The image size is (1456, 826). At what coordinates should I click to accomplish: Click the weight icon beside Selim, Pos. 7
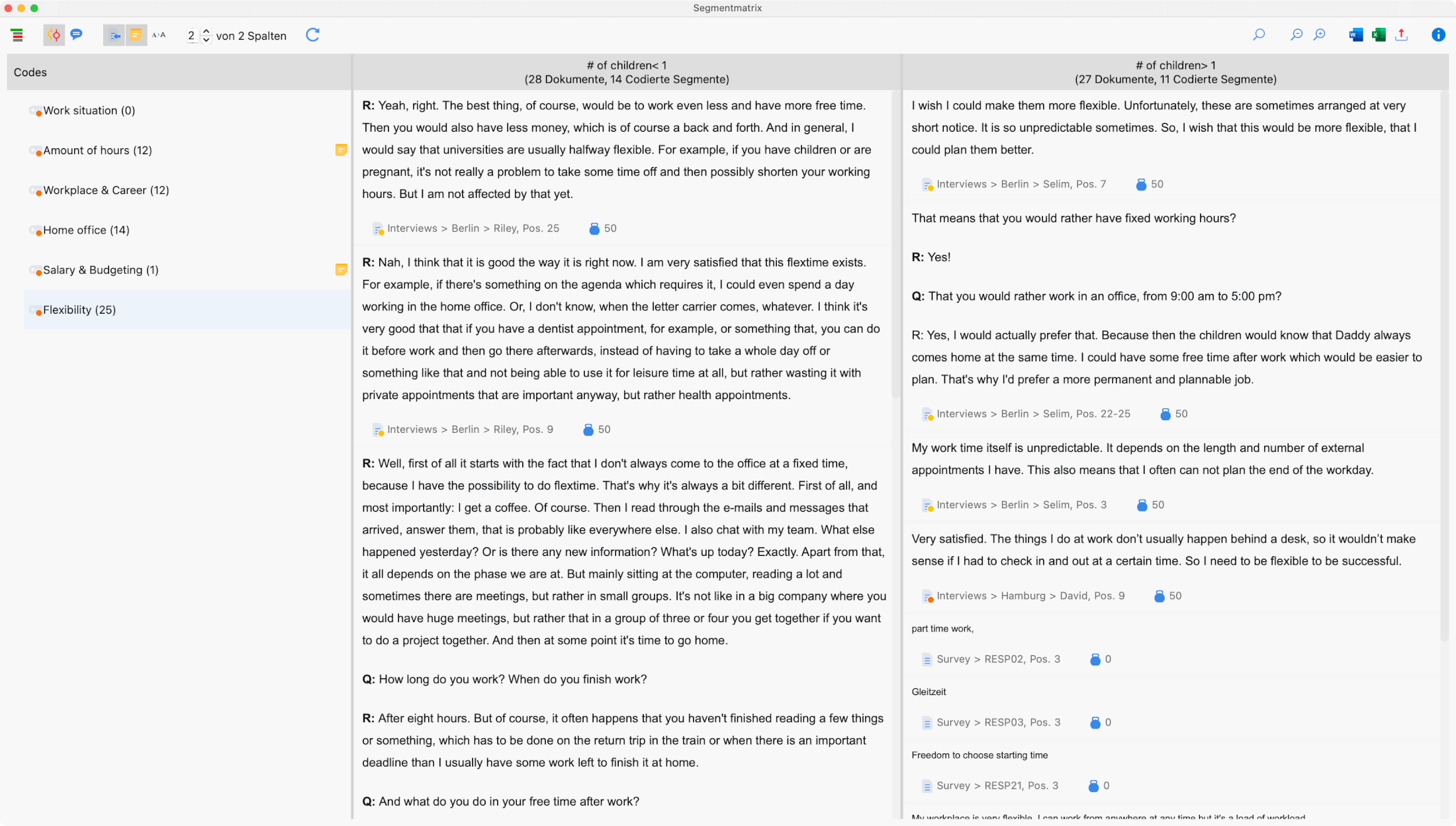pyautogui.click(x=1141, y=185)
